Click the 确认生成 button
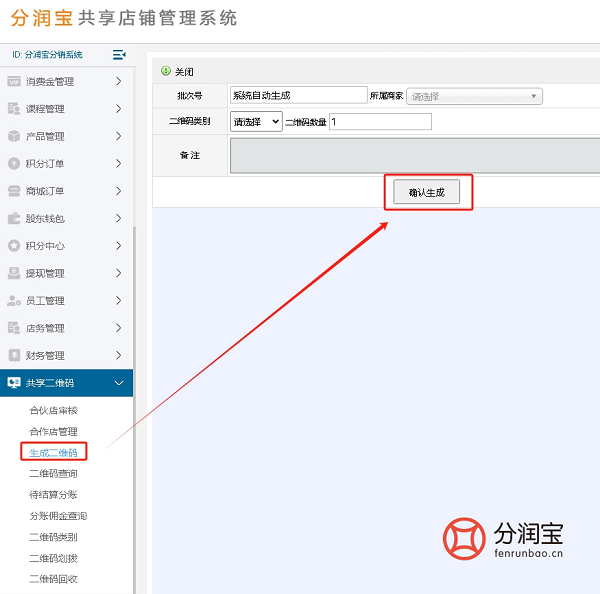Image resolution: width=600 pixels, height=594 pixels. pyautogui.click(x=426, y=192)
